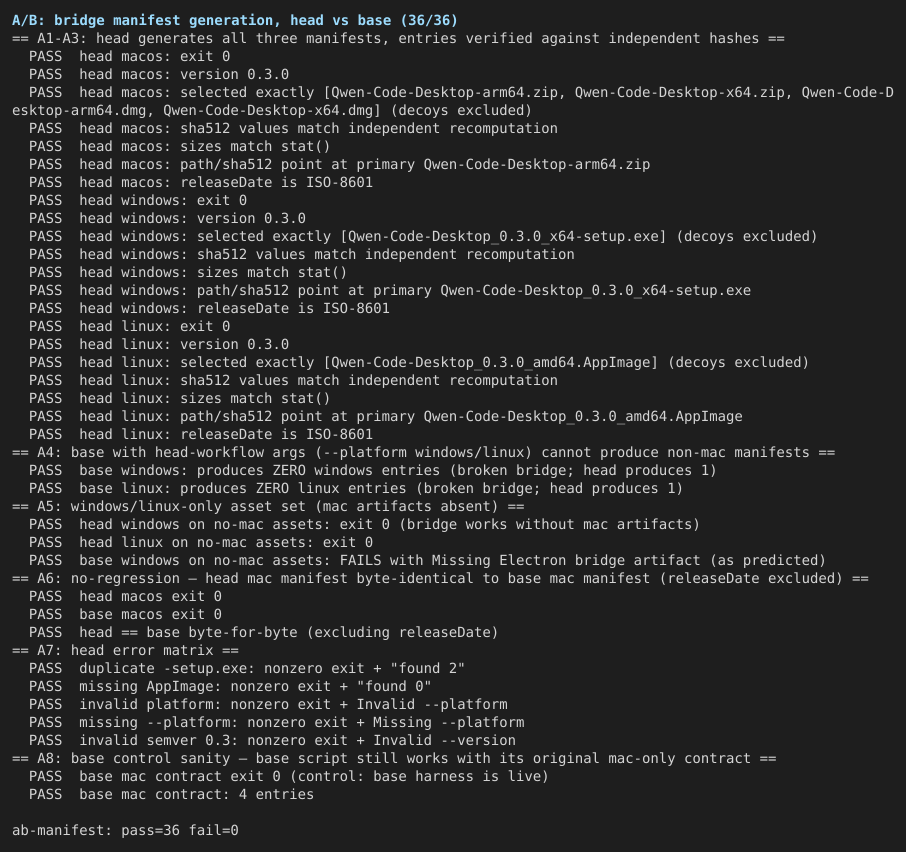This screenshot has width=906, height=852.
Task: Select the 'ab-manifest: pass=36 fail=0' summary
Action: 125,831
